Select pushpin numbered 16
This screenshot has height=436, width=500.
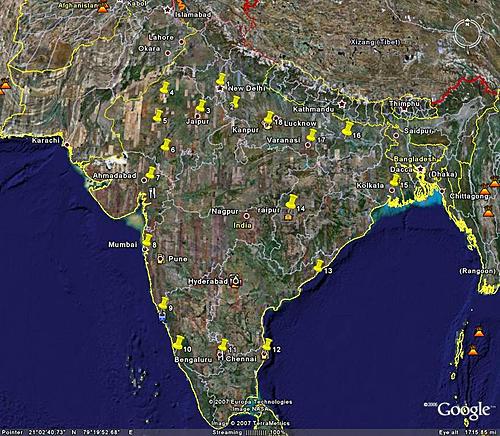[347, 128]
